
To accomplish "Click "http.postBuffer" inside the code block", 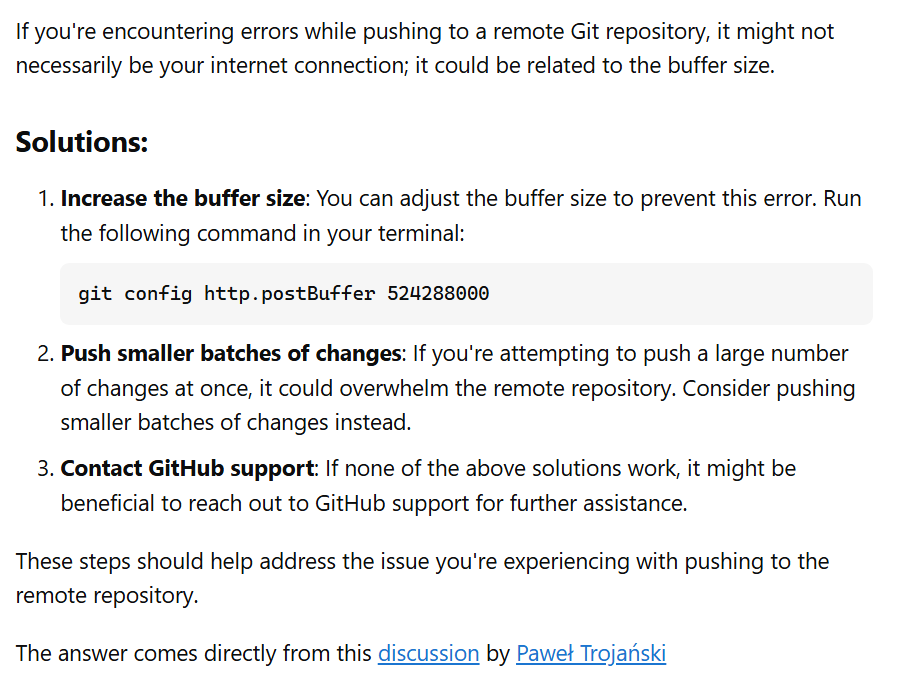I will pyautogui.click(x=290, y=294).
